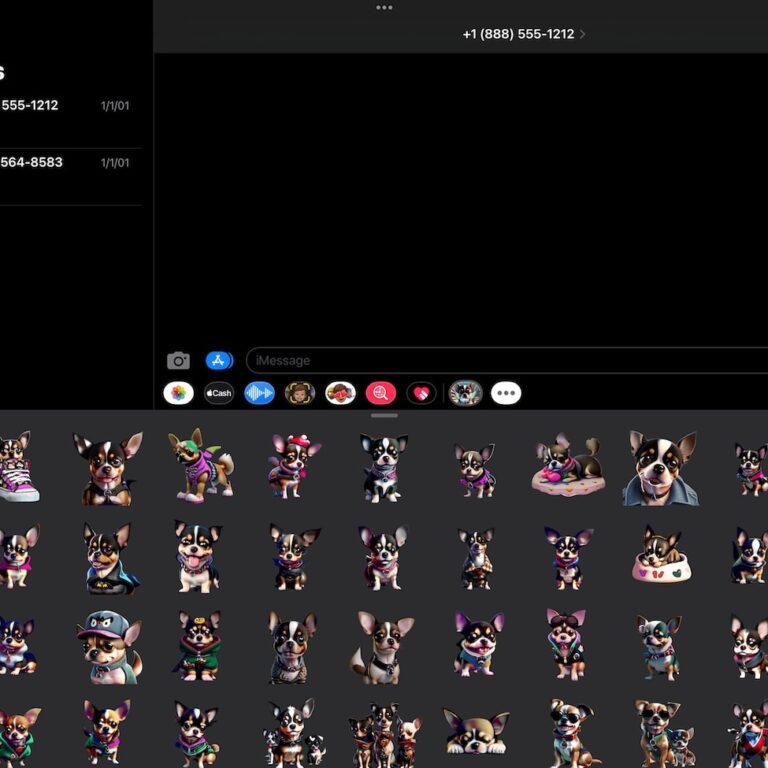
Task: Open the Photos app in the app strip
Action: coord(178,393)
